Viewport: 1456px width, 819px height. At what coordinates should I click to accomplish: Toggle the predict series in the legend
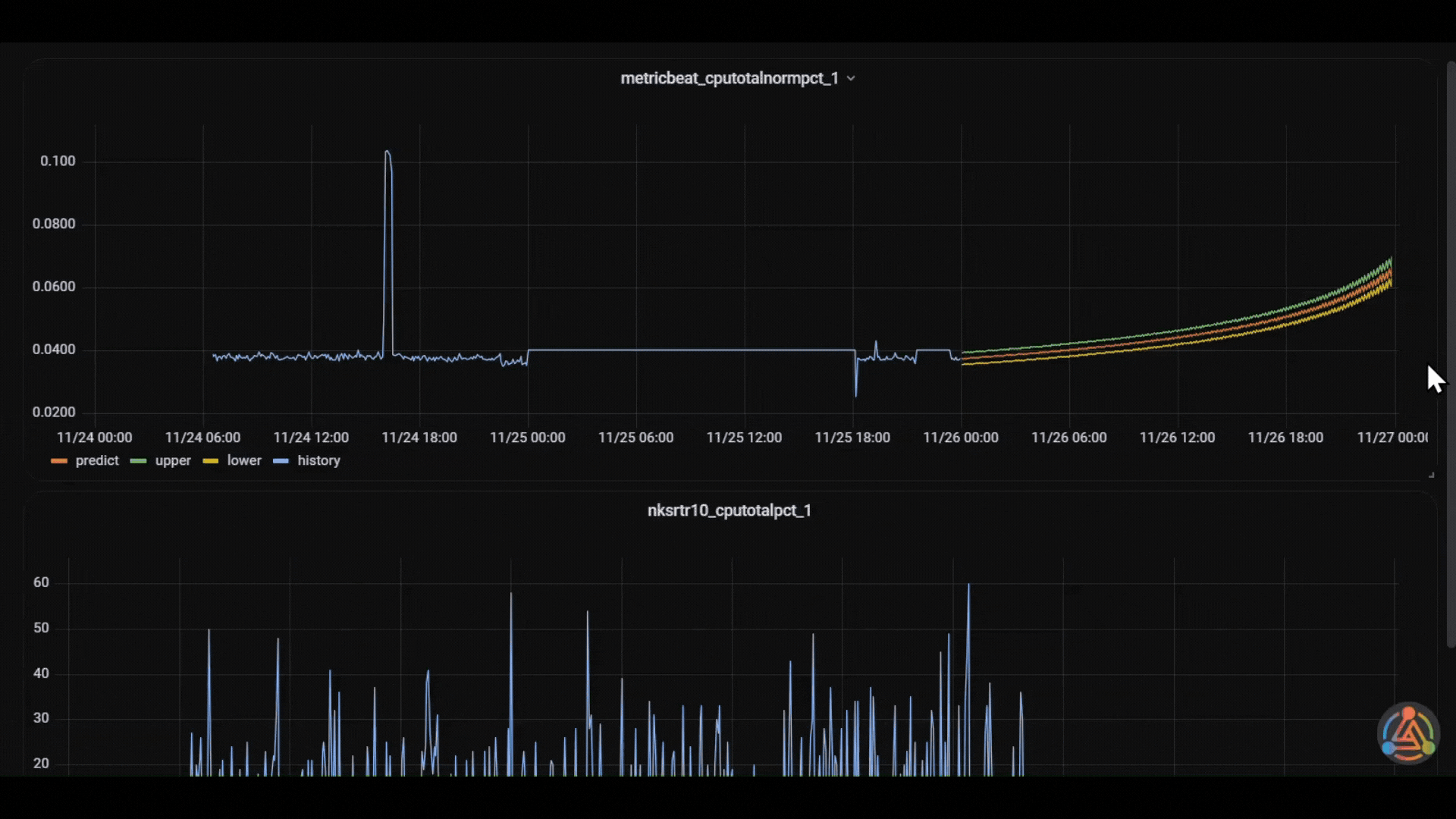pyautogui.click(x=97, y=460)
